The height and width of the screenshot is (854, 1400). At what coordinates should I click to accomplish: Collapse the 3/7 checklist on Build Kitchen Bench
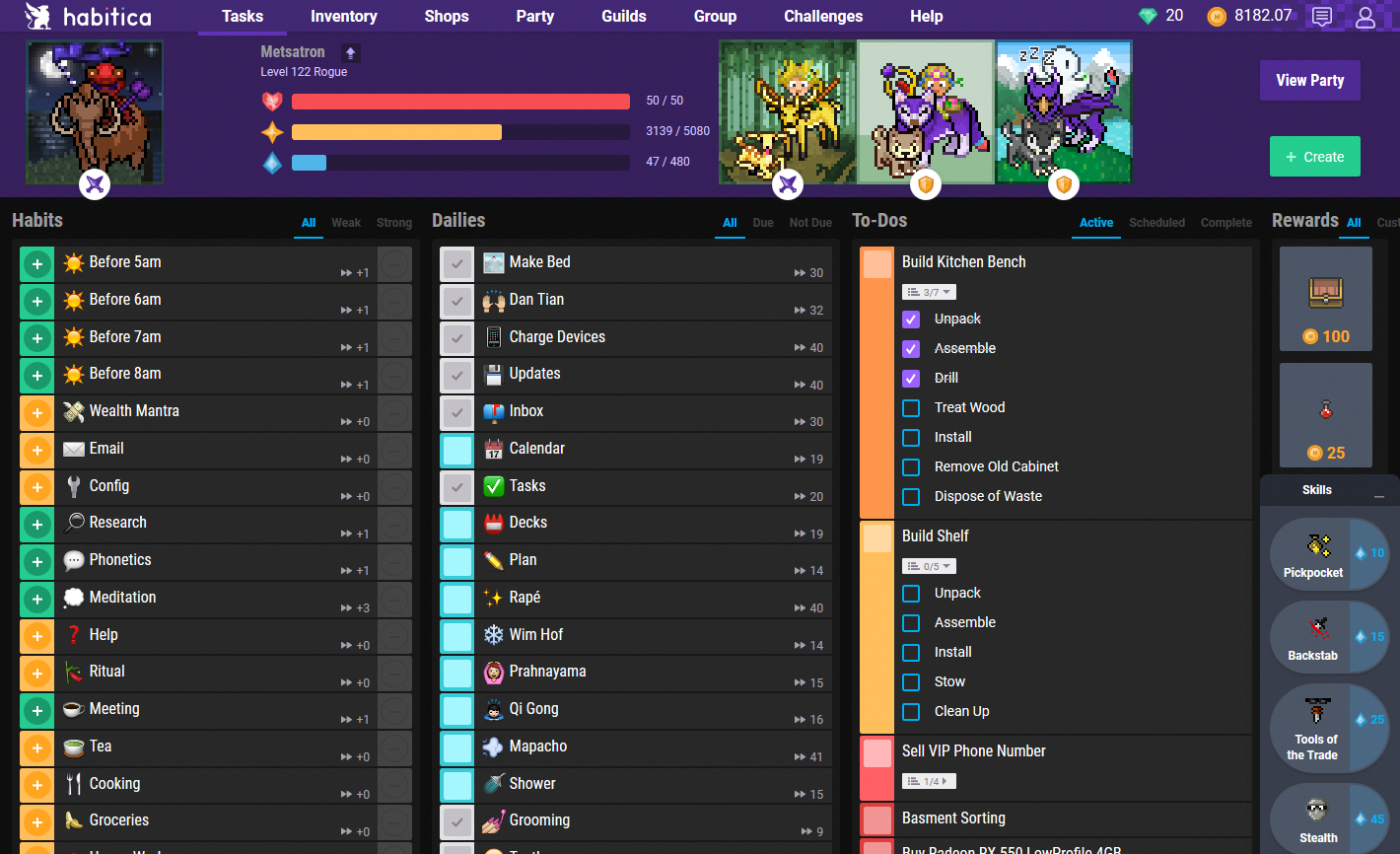928,291
